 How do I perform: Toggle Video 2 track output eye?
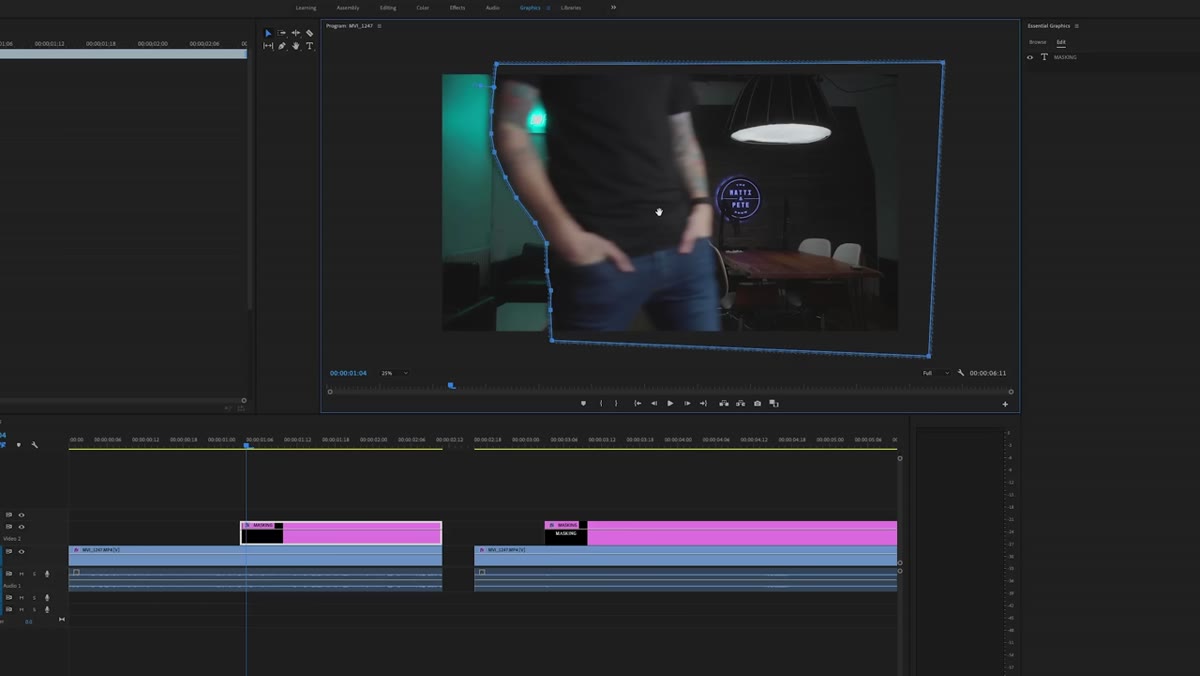click(x=21, y=527)
